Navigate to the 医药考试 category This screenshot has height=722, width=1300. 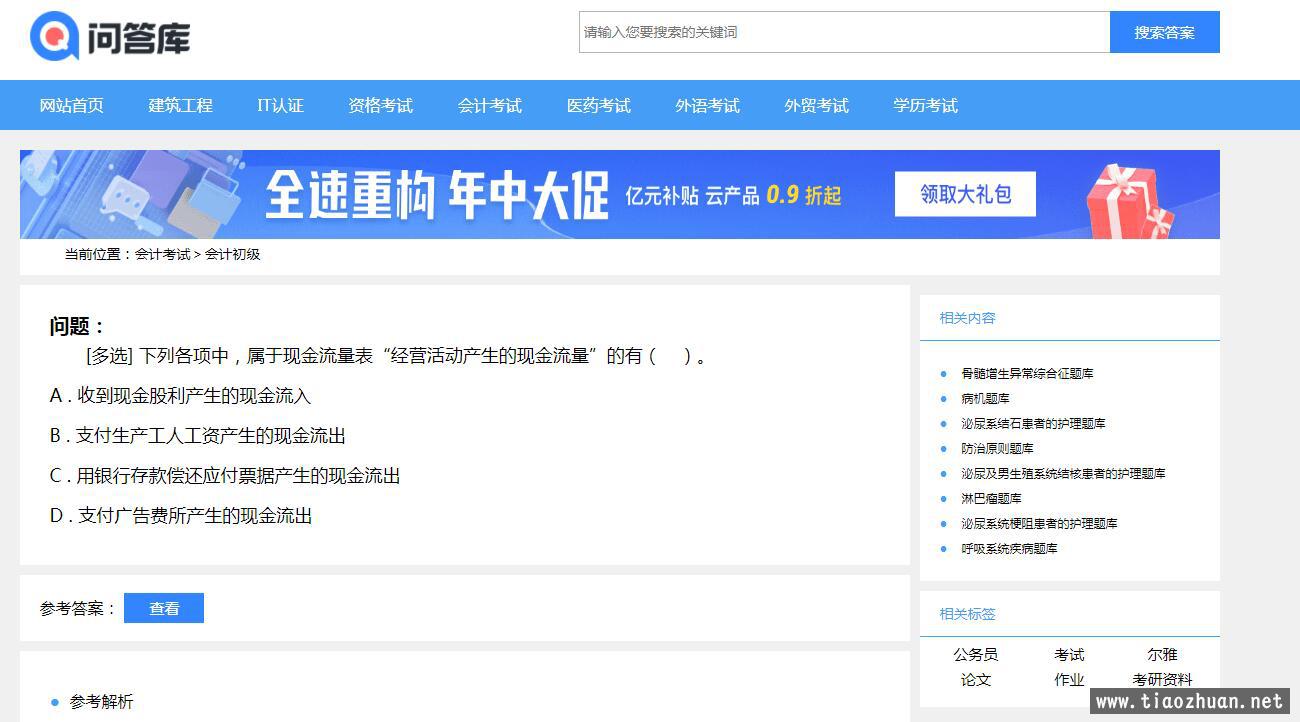pyautogui.click(x=598, y=105)
